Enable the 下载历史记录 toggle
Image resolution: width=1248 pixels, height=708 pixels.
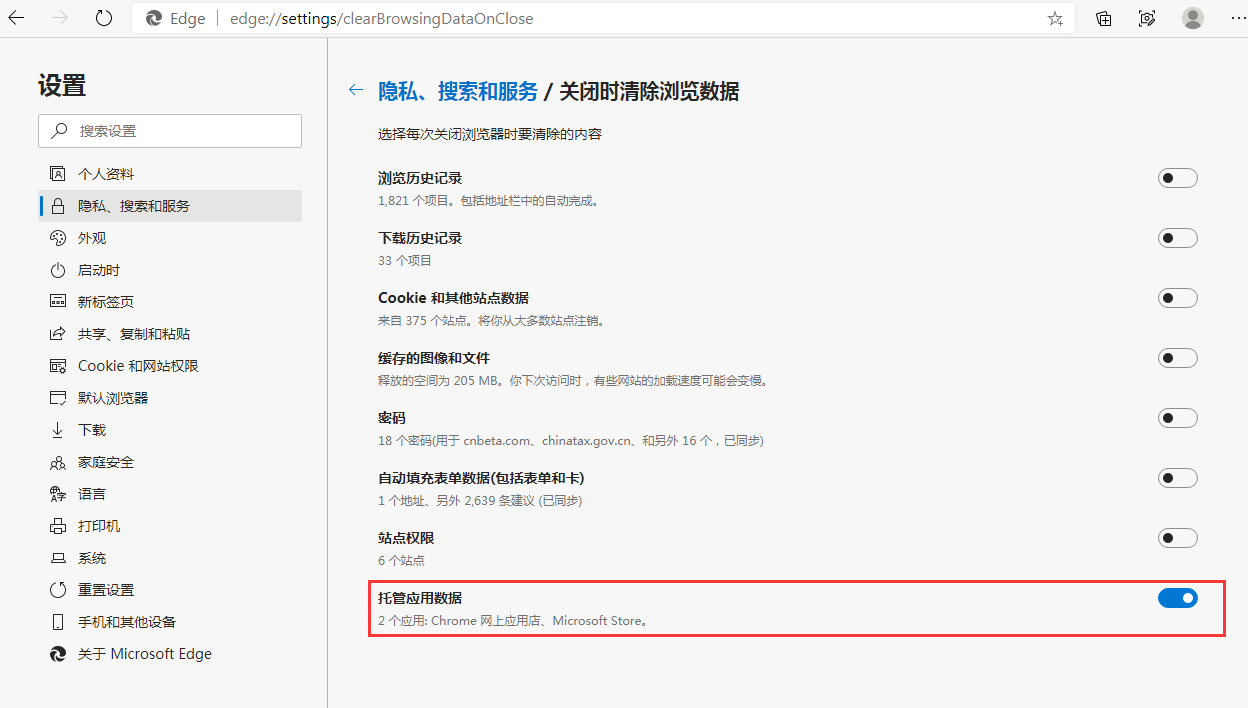[1177, 238]
